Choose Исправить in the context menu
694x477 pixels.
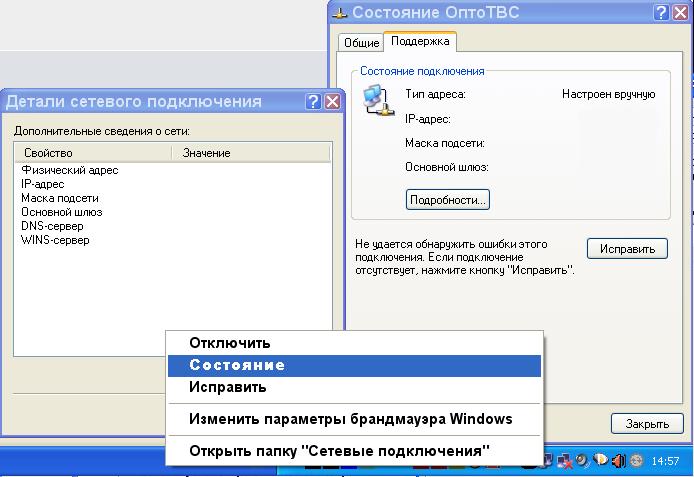coord(227,387)
